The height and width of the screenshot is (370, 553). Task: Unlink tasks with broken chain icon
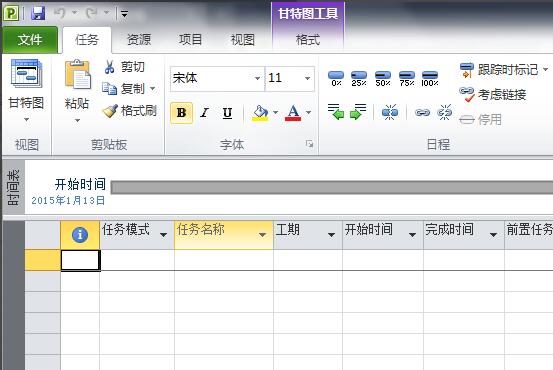(x=444, y=112)
